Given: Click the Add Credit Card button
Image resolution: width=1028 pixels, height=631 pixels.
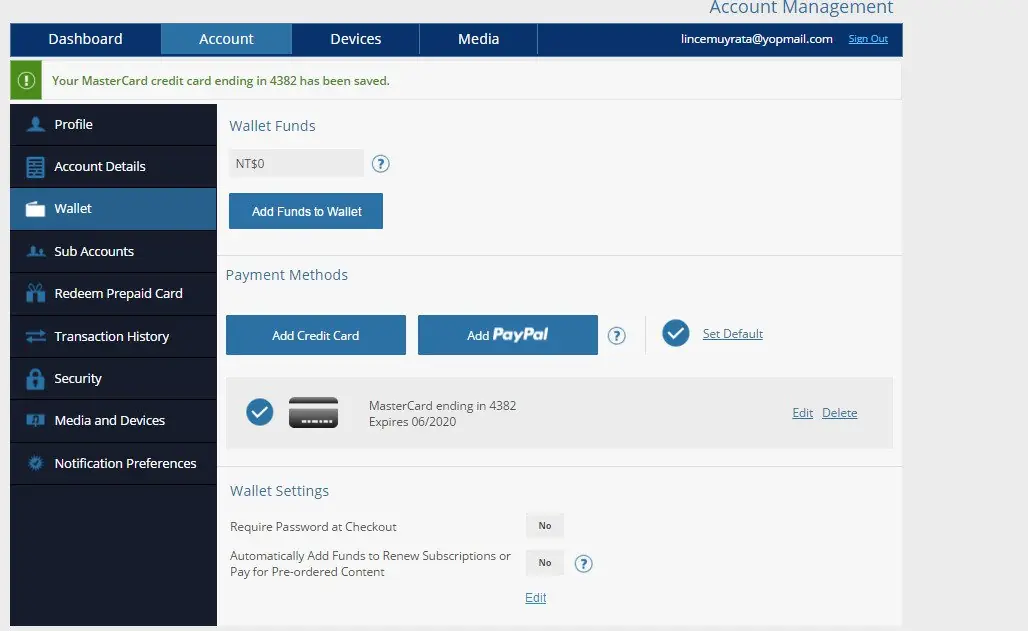Looking at the screenshot, I should (316, 335).
